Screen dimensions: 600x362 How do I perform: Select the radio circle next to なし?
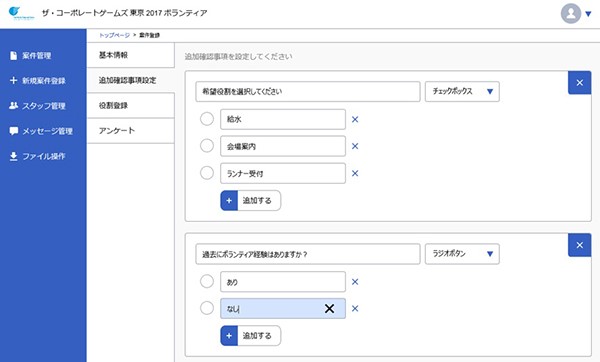(207, 308)
